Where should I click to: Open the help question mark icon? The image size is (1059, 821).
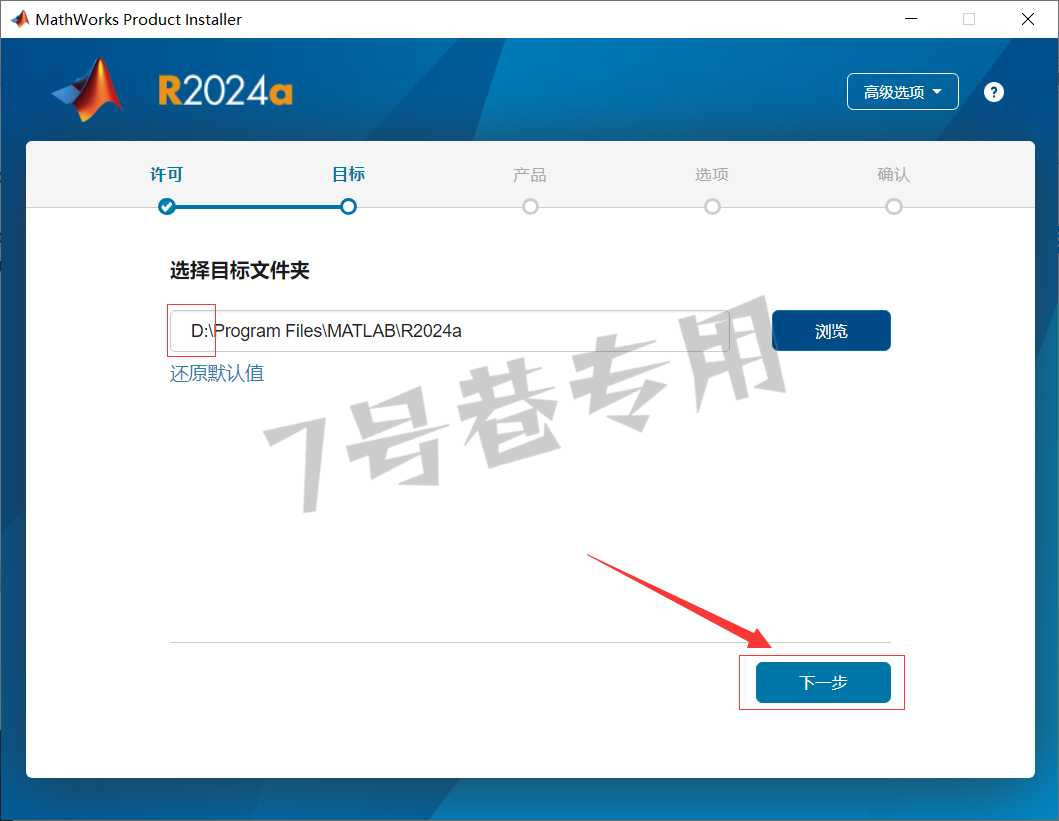click(993, 92)
